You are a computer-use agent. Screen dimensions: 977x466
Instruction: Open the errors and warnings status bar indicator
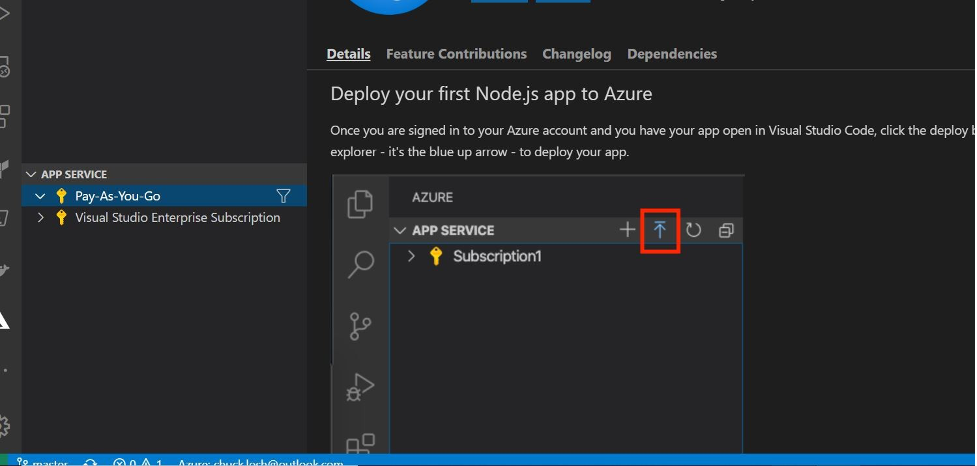pyautogui.click(x=138, y=463)
